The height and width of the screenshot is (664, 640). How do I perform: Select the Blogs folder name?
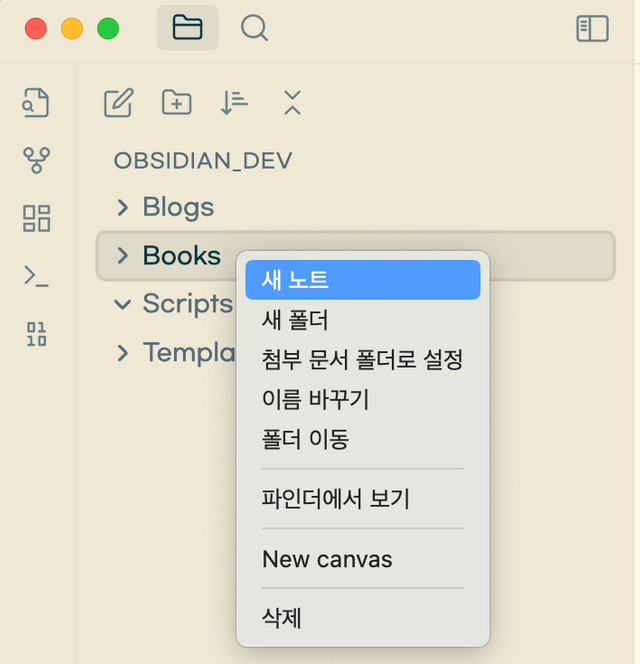[x=178, y=207]
